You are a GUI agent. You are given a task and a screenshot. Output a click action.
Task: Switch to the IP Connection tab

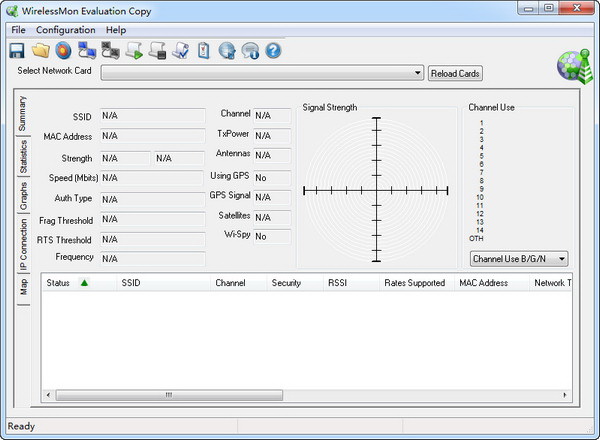click(x=23, y=244)
